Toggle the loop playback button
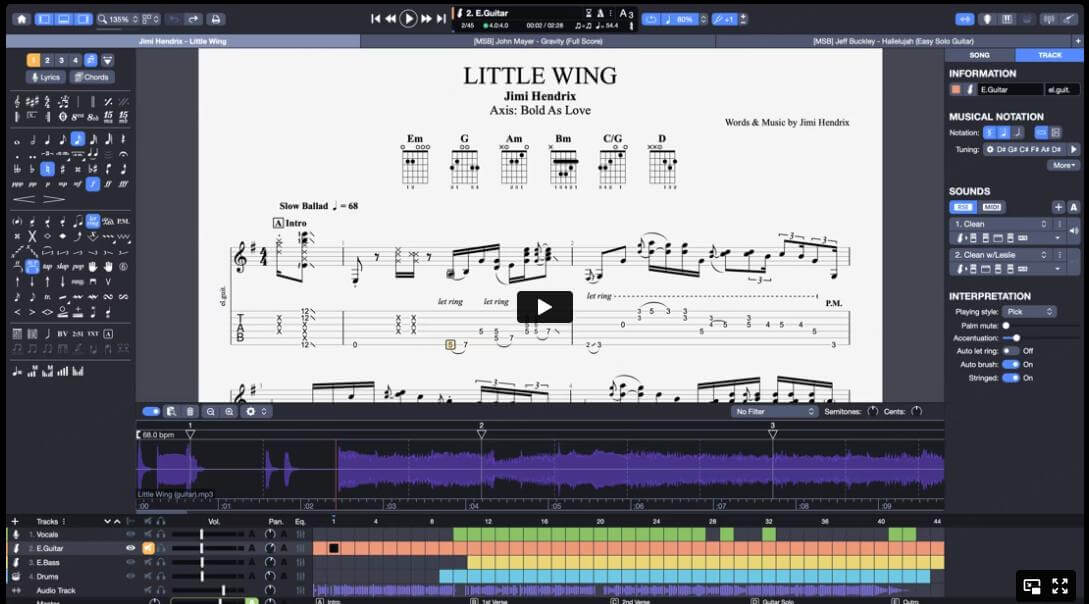Viewport: 1089px width, 604px height. click(x=651, y=19)
